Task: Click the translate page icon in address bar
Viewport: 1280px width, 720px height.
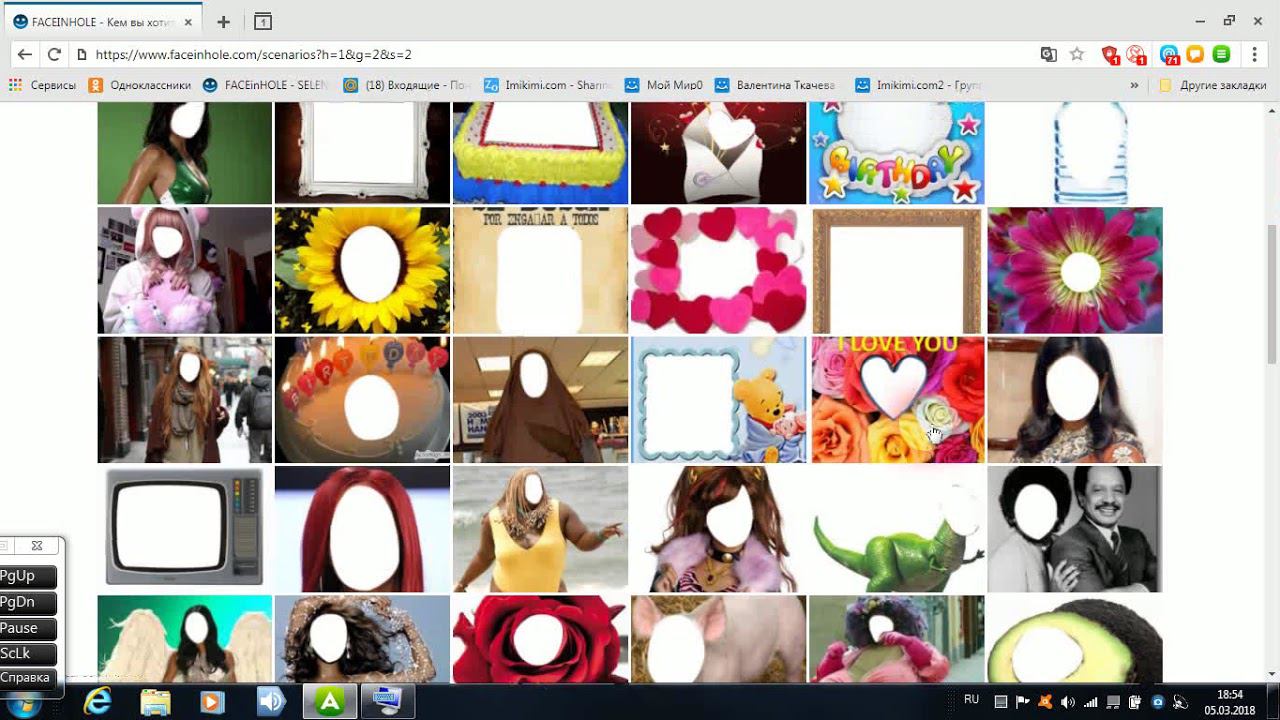Action: [1048, 55]
